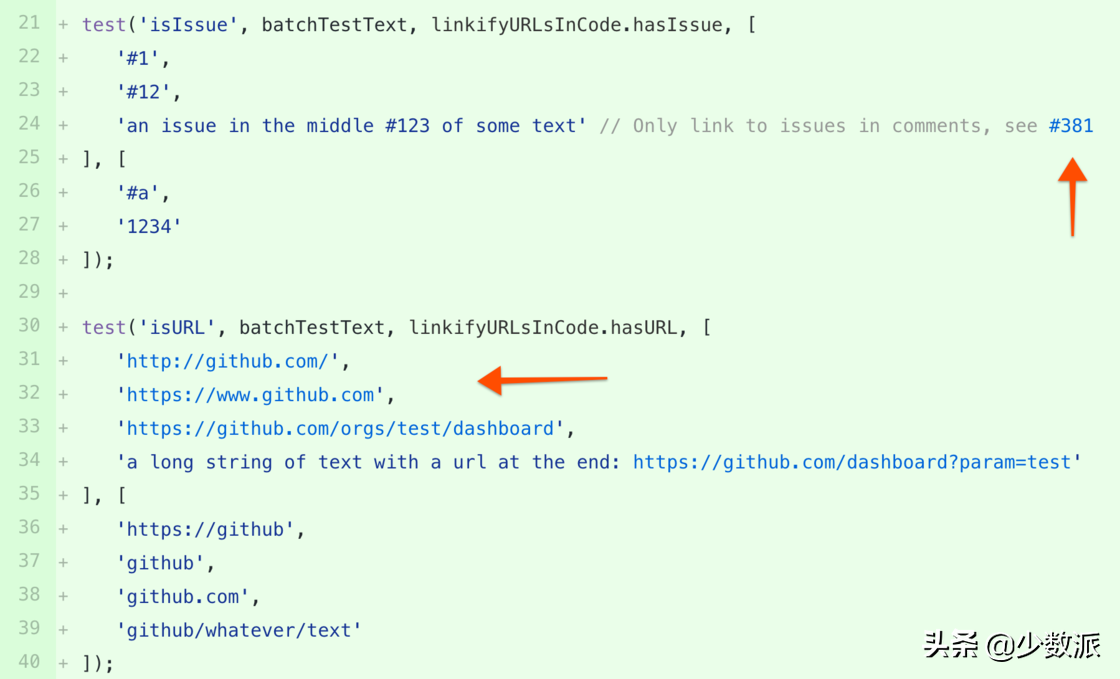Click line number 30 in the gutter
This screenshot has width=1120, height=679.
click(x=29, y=326)
